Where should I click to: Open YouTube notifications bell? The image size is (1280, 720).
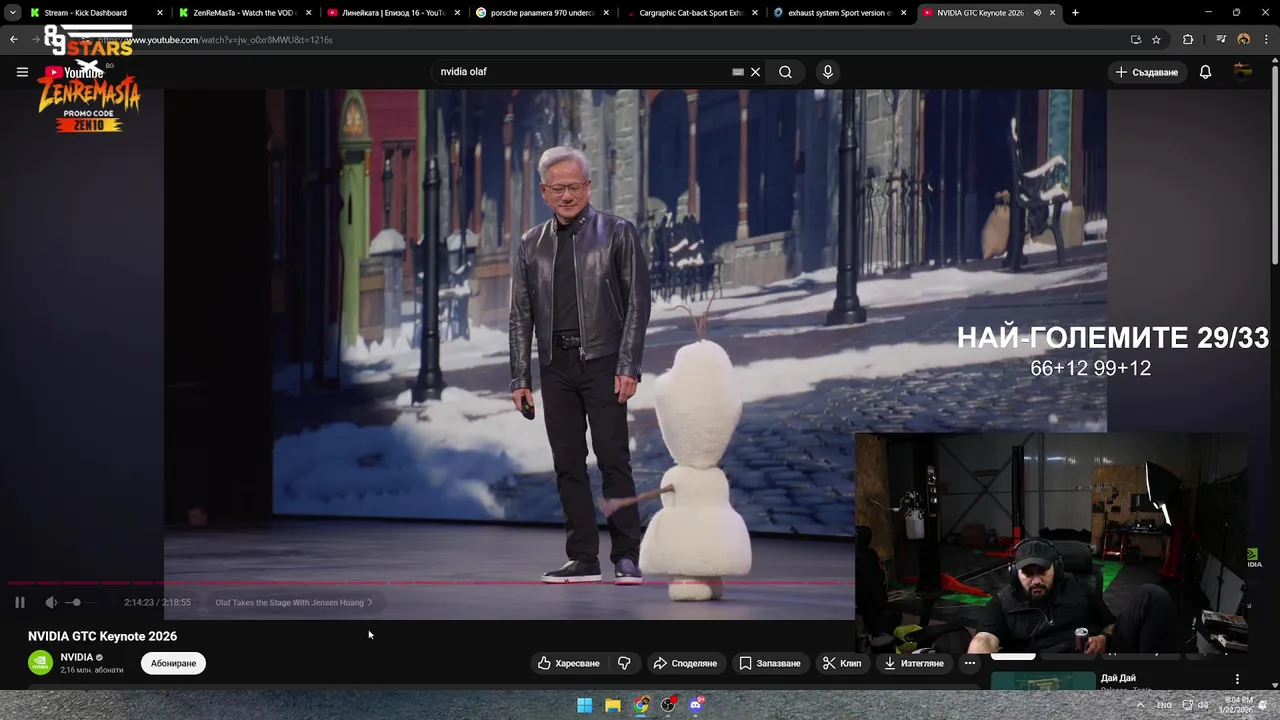(1205, 72)
